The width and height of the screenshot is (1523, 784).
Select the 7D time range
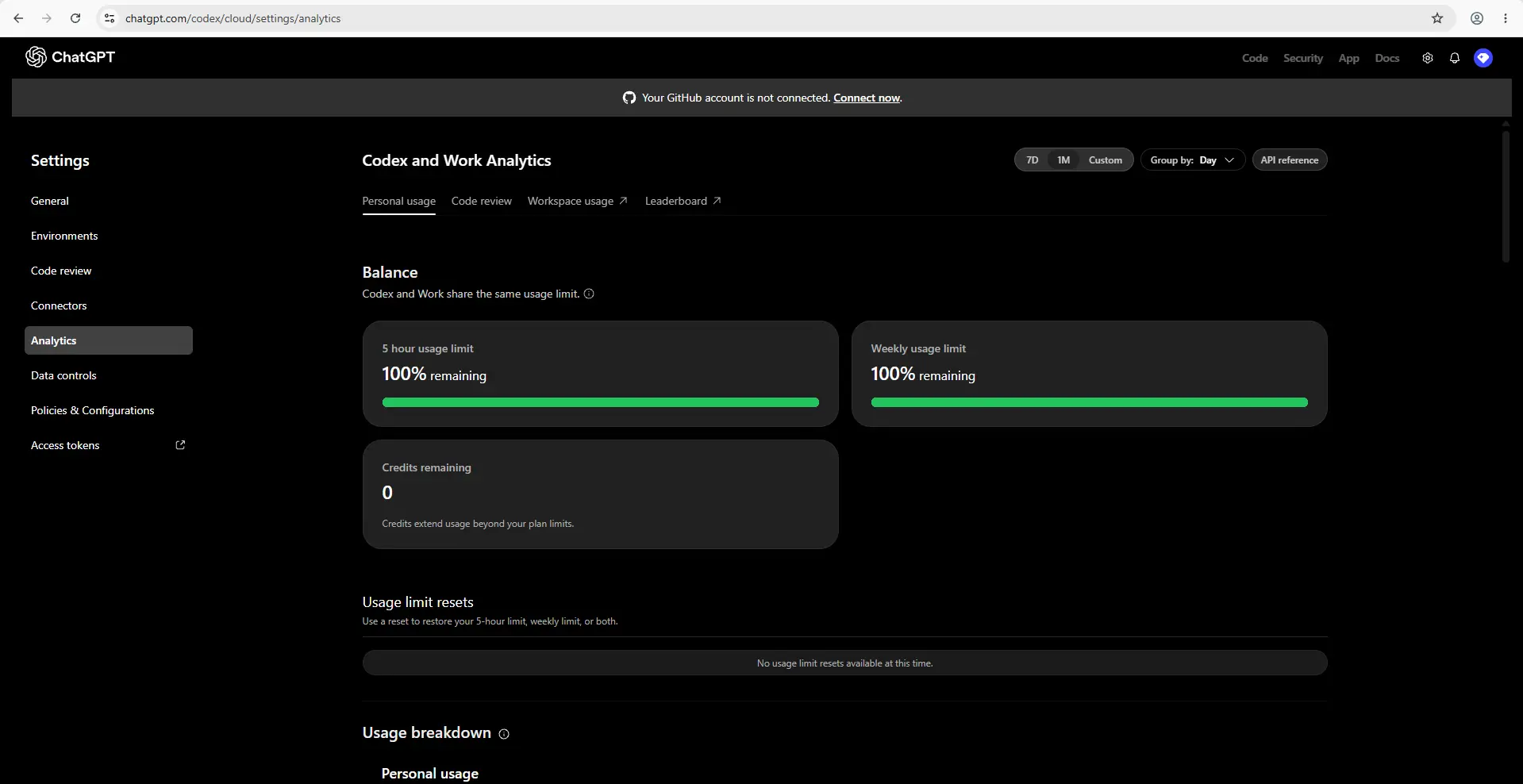coord(1033,160)
